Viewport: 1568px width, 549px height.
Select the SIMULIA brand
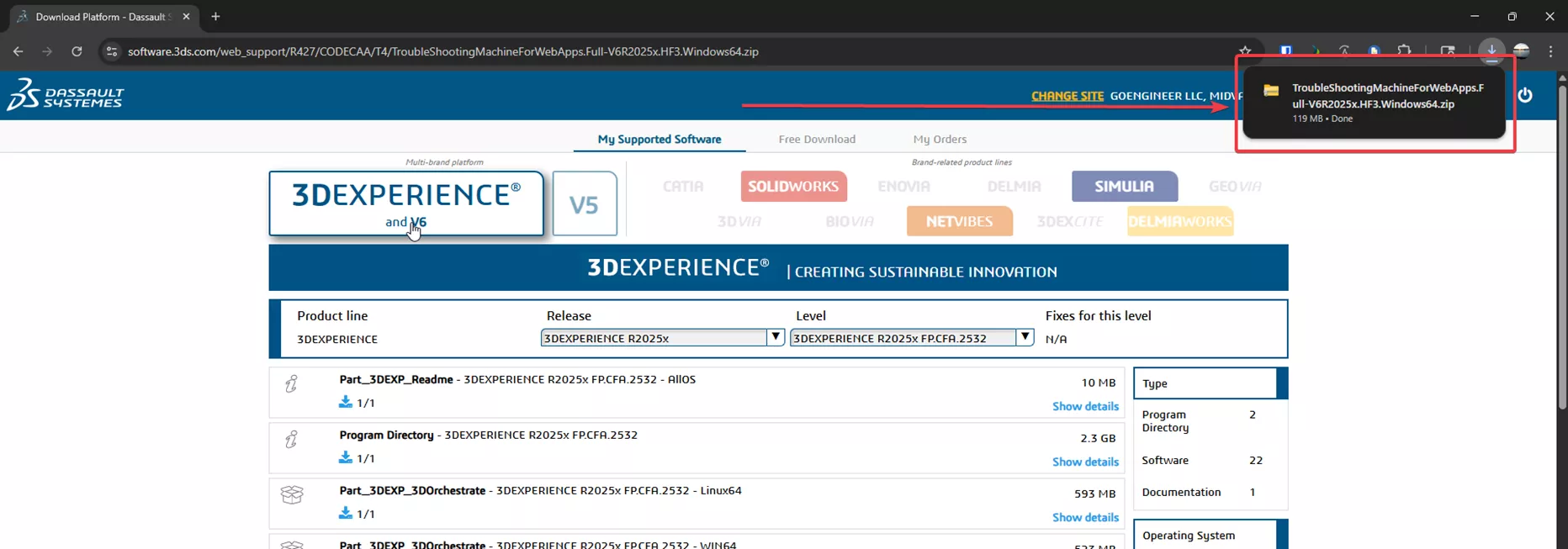pyautogui.click(x=1125, y=186)
